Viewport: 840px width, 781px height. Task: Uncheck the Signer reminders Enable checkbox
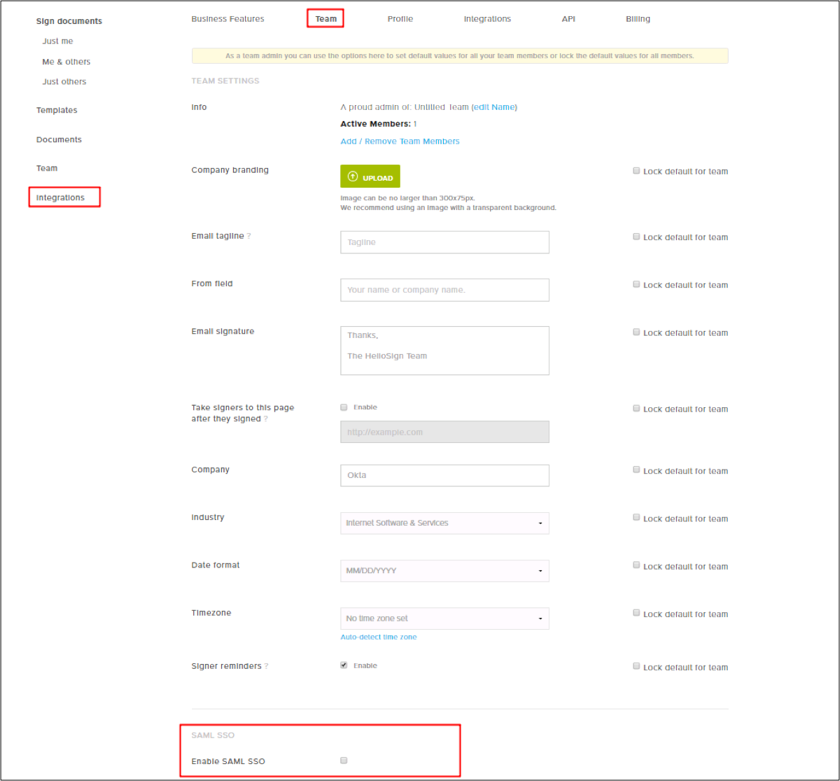pyautogui.click(x=344, y=665)
